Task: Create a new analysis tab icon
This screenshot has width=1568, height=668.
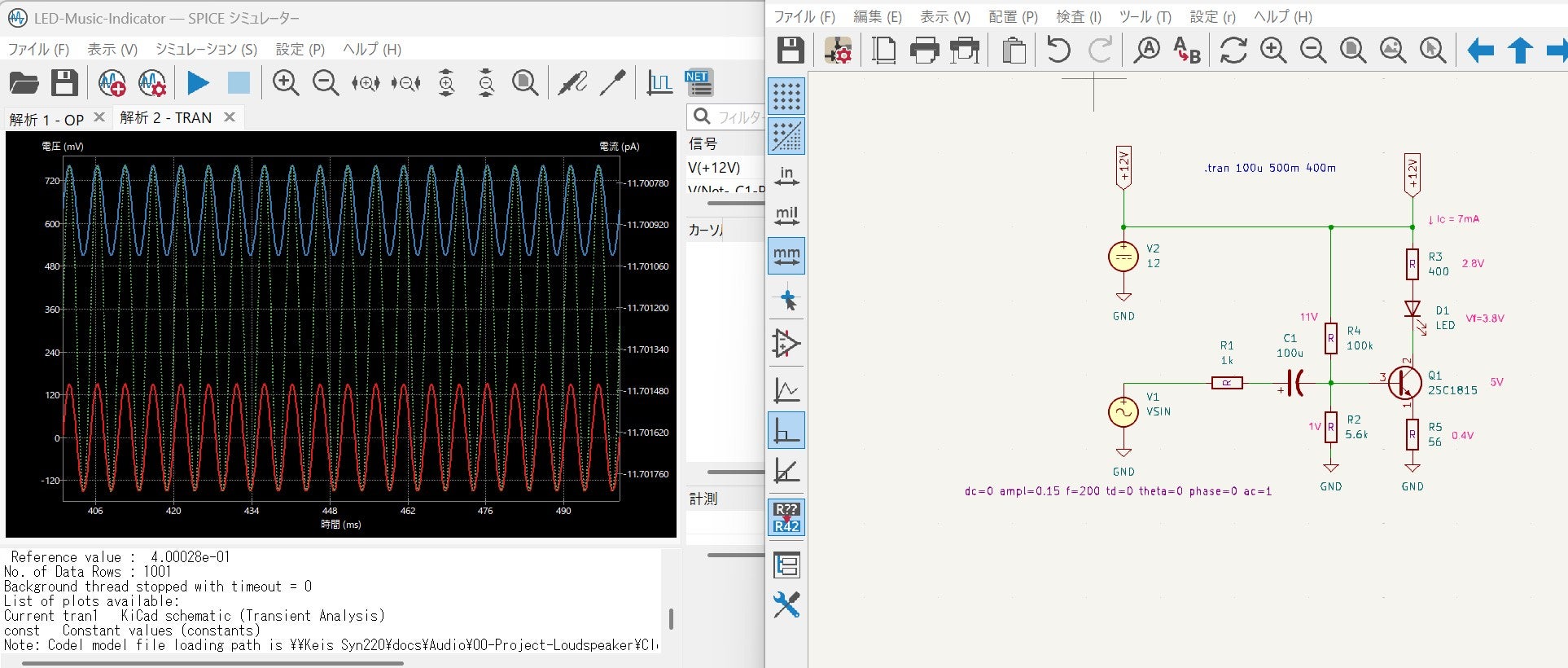Action: point(112,83)
